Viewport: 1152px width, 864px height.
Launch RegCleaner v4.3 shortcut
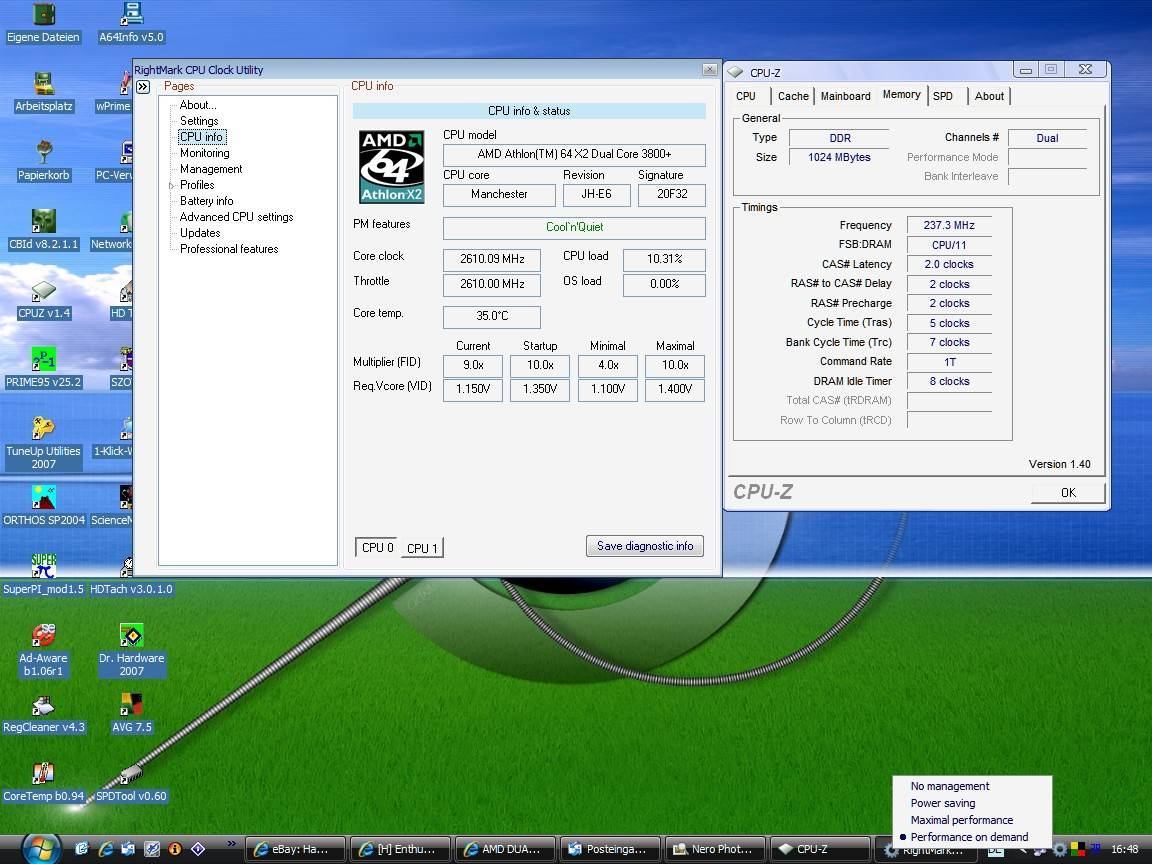point(43,714)
